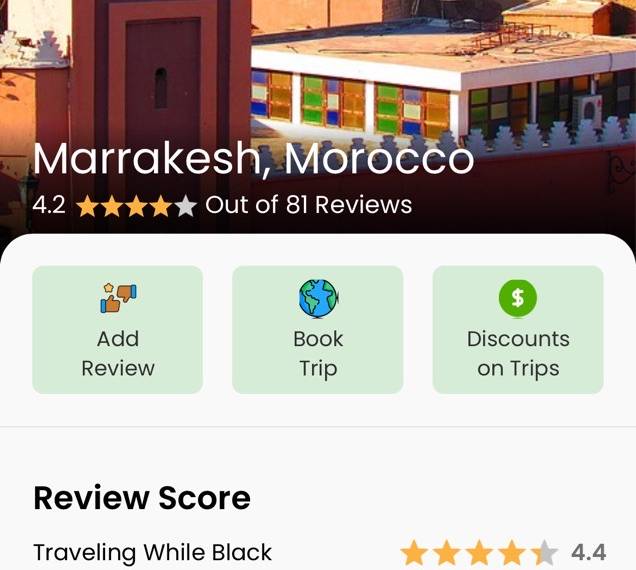Tap the globe icon for Book Trip
The image size is (636, 570).
coord(318,298)
